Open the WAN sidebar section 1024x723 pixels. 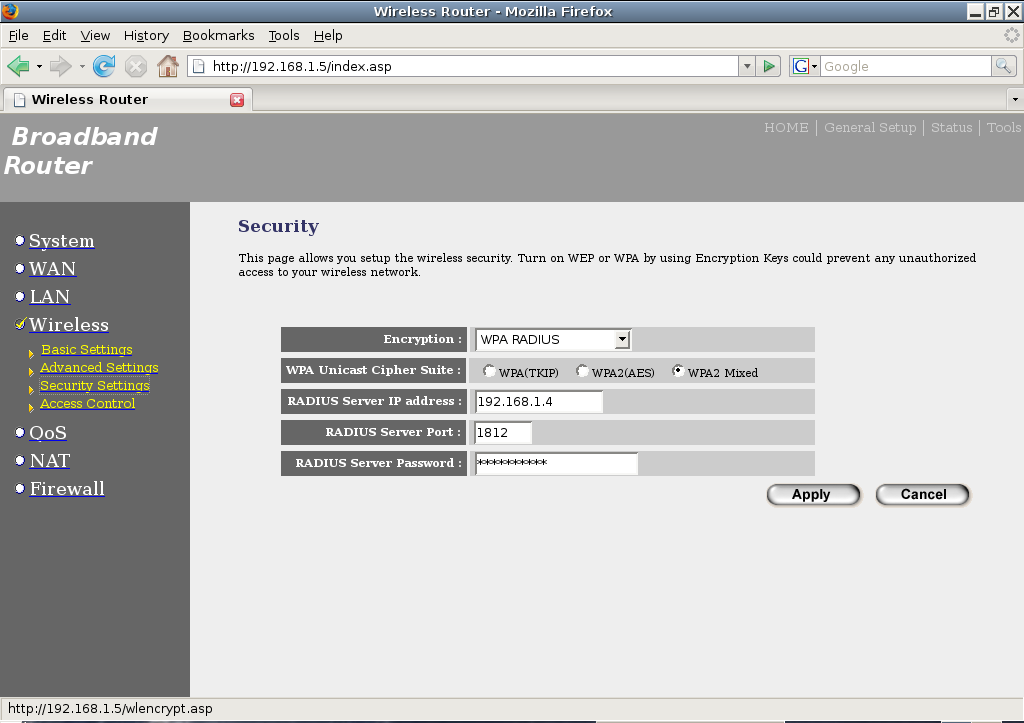(x=52, y=269)
